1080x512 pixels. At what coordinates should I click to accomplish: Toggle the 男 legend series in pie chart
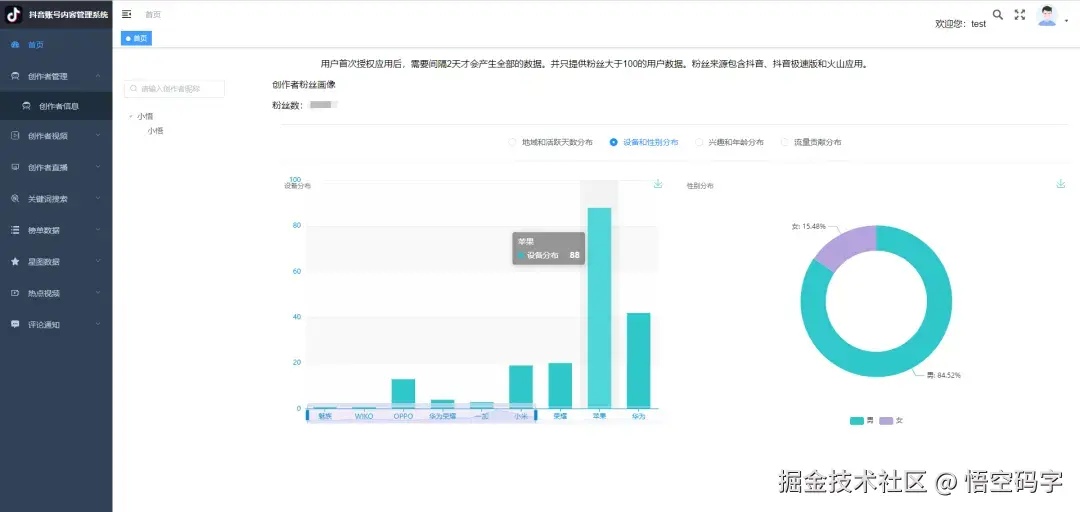(862, 420)
